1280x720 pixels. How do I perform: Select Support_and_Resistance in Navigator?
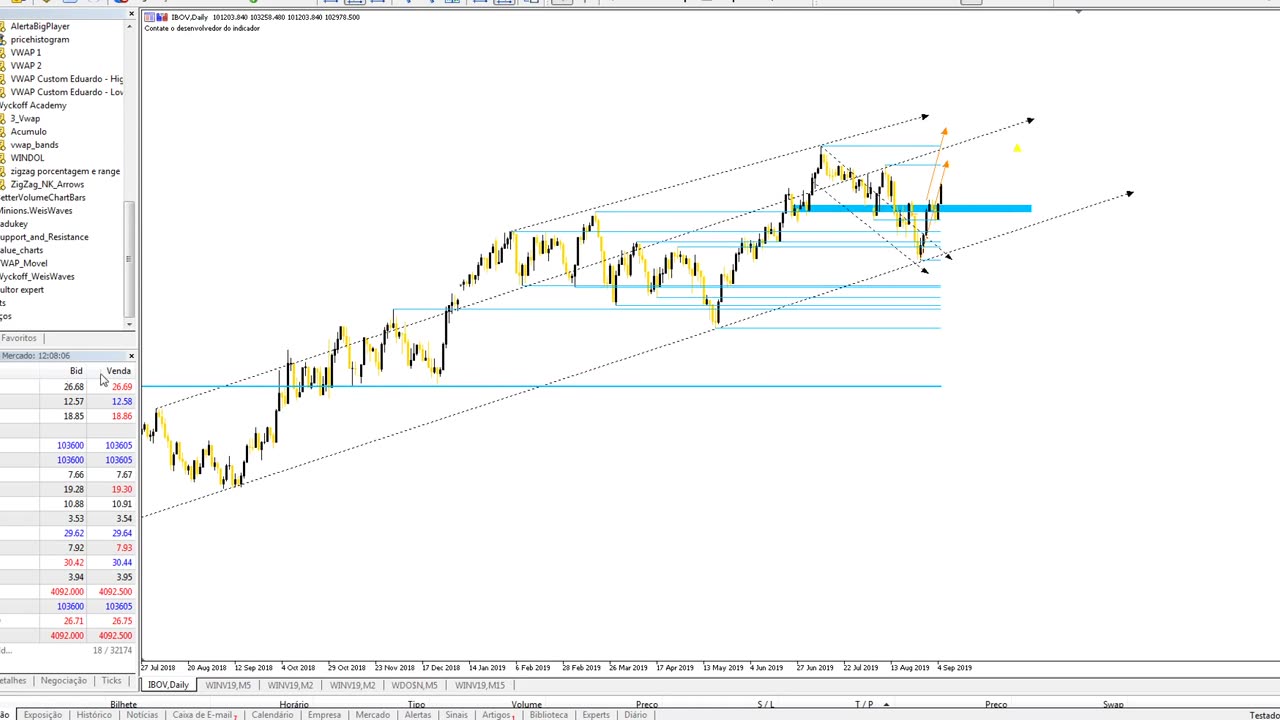[x=44, y=237]
